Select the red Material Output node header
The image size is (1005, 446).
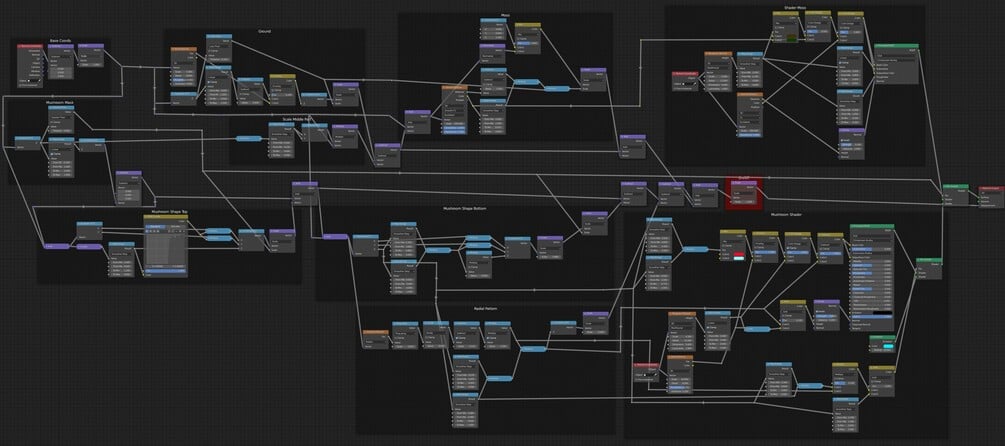(x=991, y=188)
